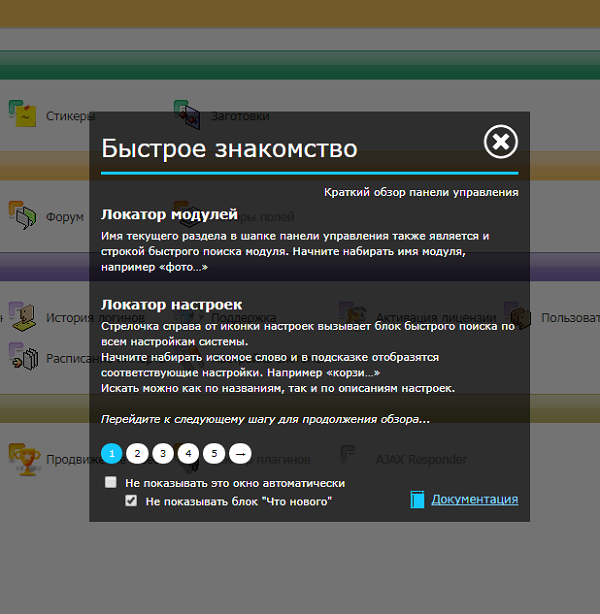Open the Пользователи module icon

pyautogui.click(x=518, y=316)
